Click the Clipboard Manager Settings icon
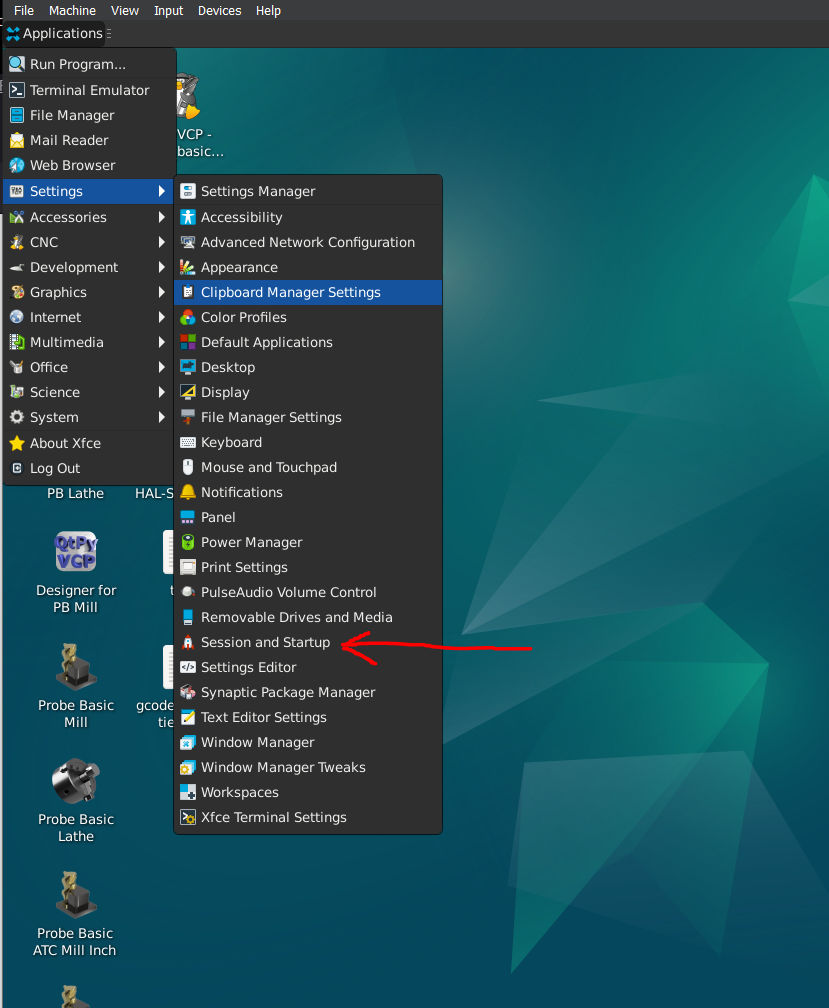 pos(188,292)
